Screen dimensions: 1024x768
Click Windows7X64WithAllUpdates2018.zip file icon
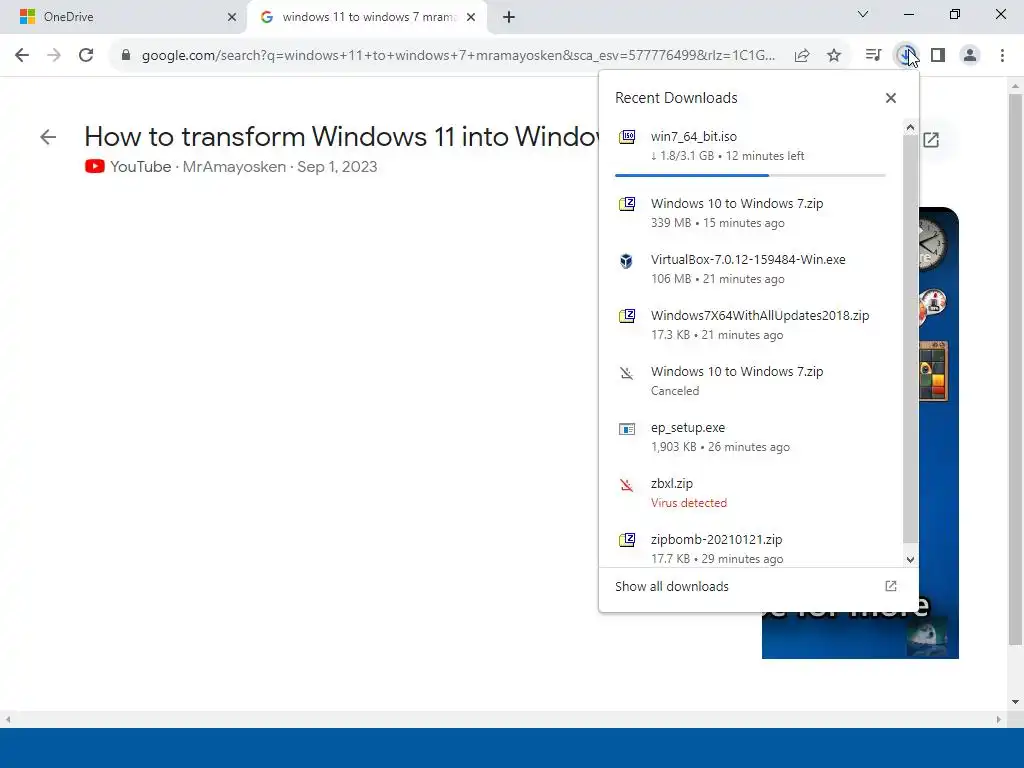tap(627, 316)
